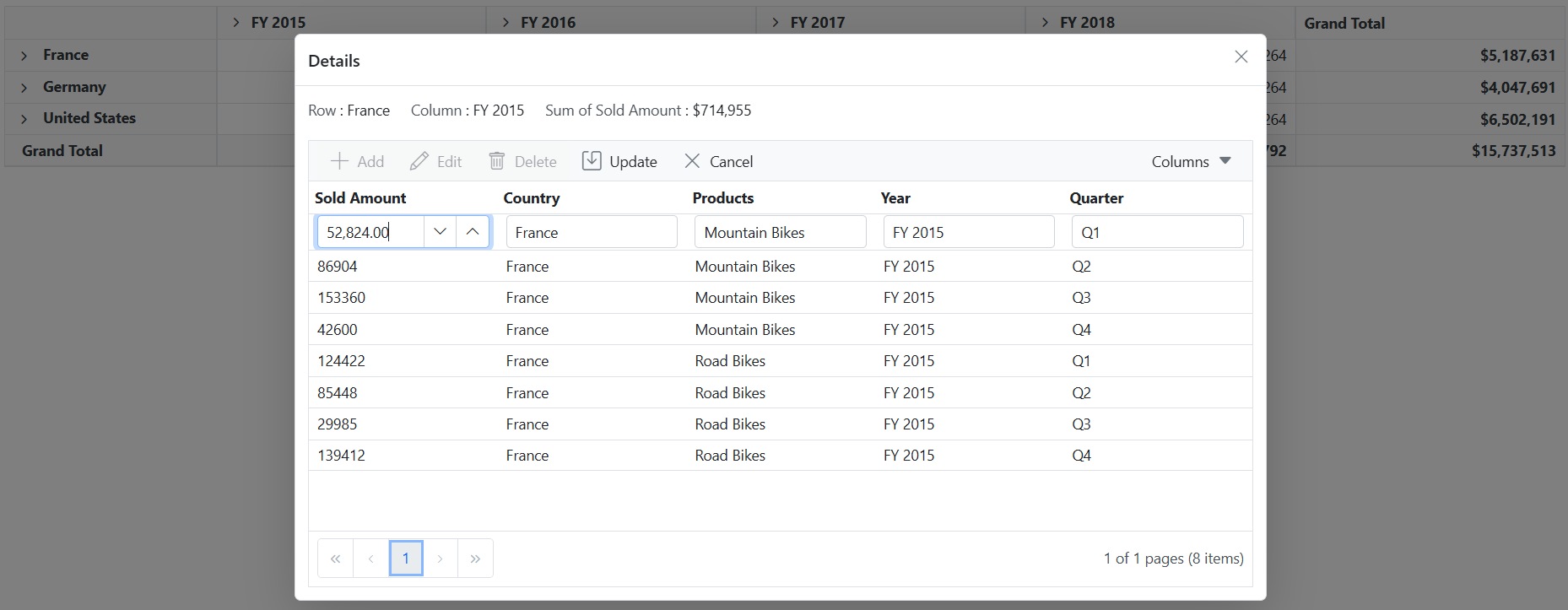
Task: Cancel the row edit
Action: (x=718, y=161)
